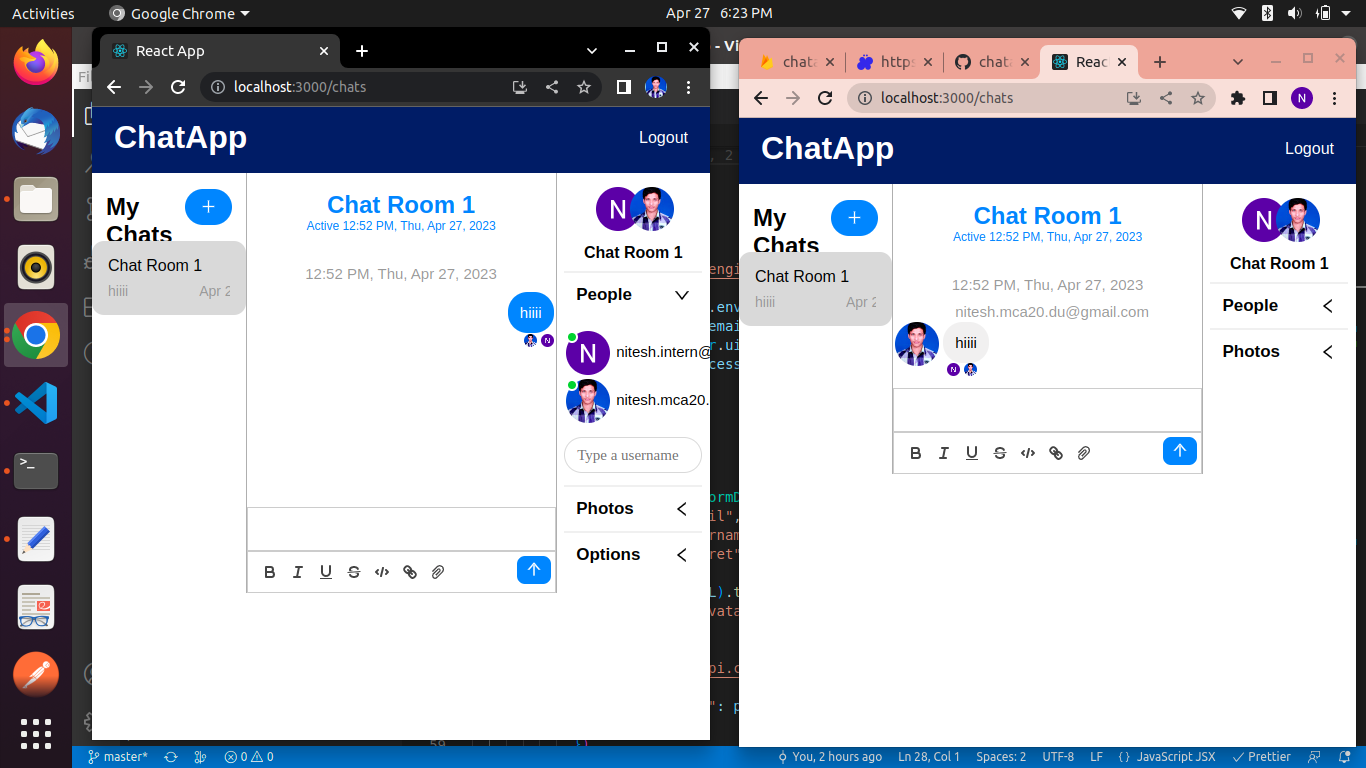Open Chat Room 1 in left window list
Viewport: 1366px width, 768px height.
169,278
